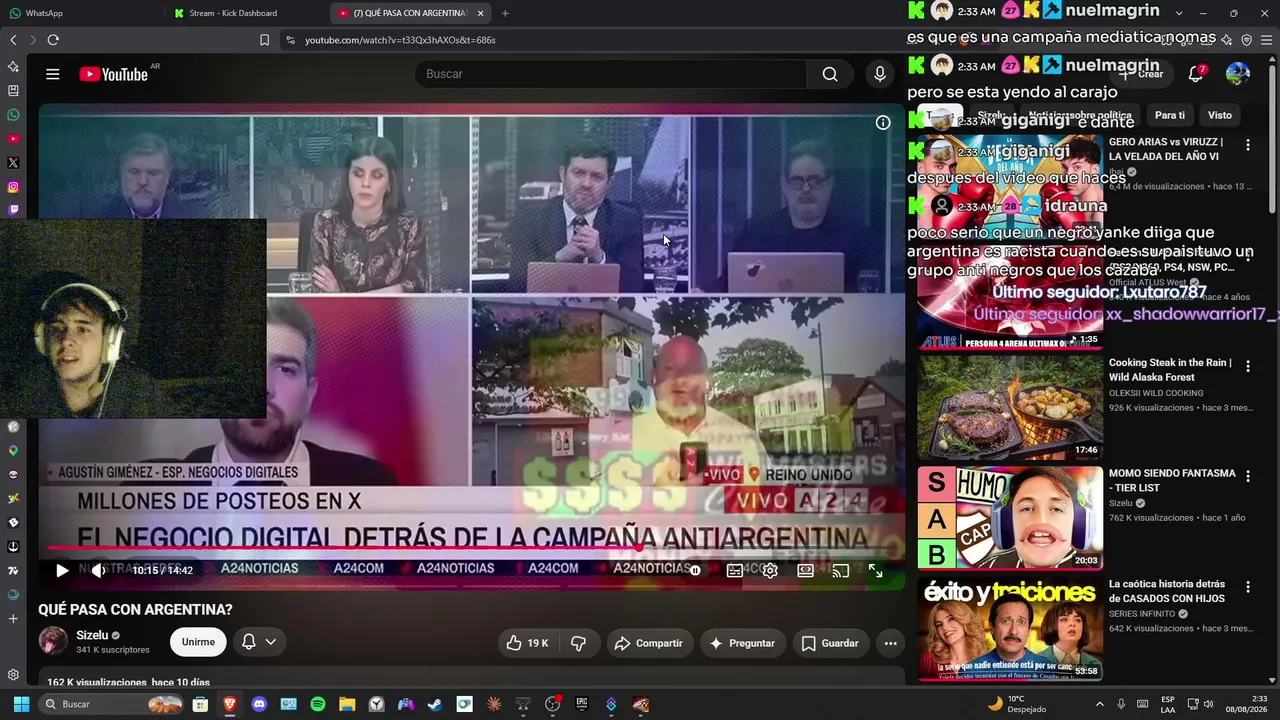Open the Cooking Steak in the Rain thumbnail
Image resolution: width=1280 pixels, height=720 pixels.
click(1010, 408)
